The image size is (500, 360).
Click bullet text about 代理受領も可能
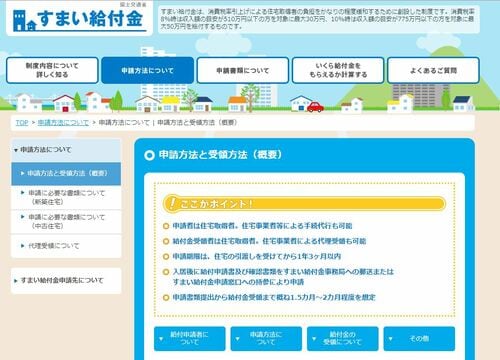(269, 241)
